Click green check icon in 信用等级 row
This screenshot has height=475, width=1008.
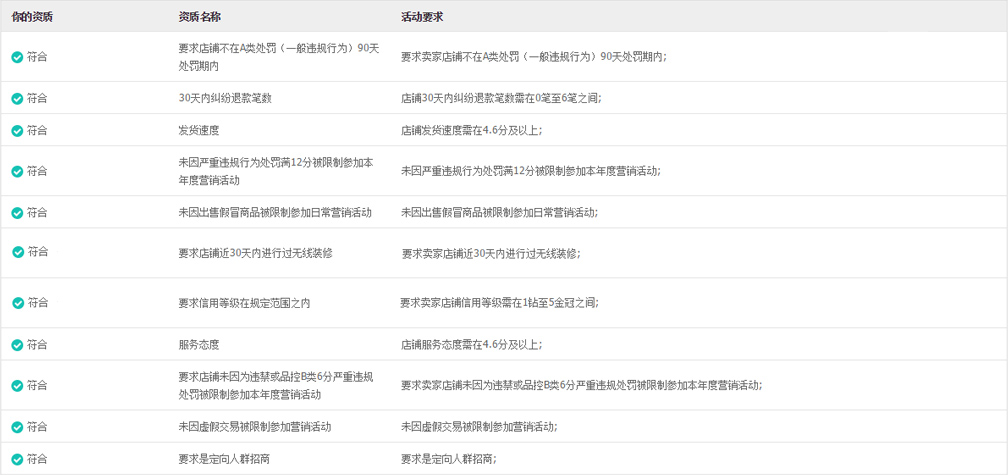click(18, 303)
